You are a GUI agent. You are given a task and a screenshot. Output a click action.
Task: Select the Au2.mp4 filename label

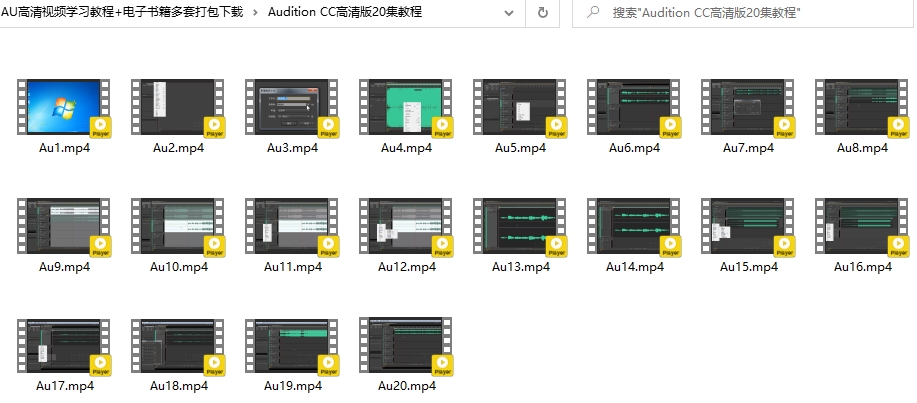[x=178, y=148]
